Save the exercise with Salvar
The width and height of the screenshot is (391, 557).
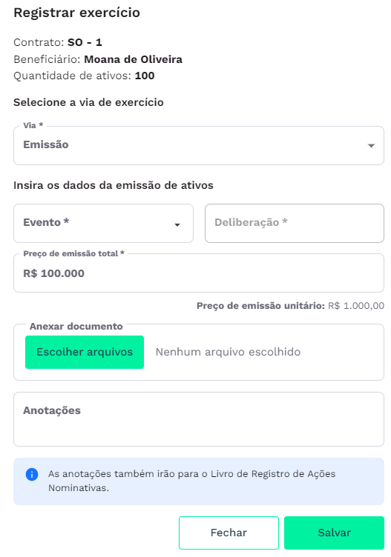click(334, 532)
